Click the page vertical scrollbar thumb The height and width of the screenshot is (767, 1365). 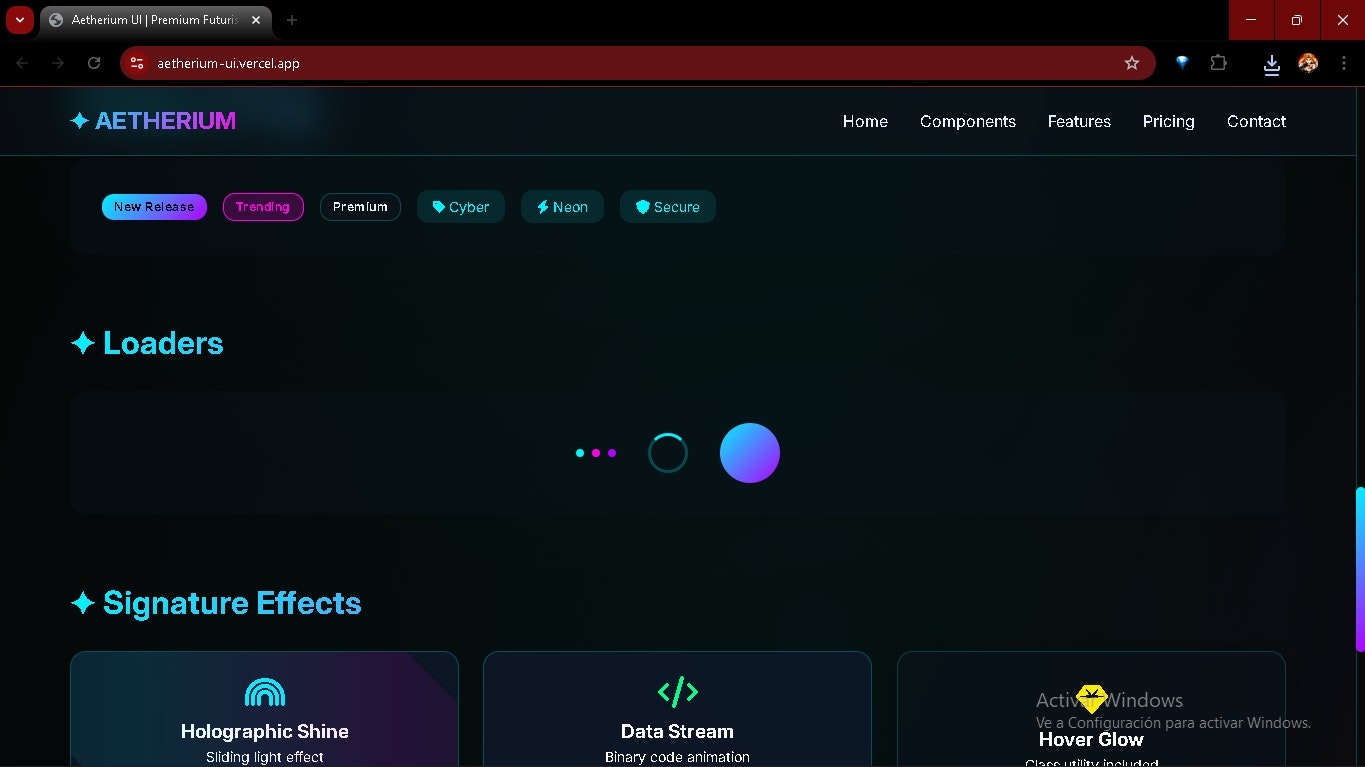(1360, 569)
